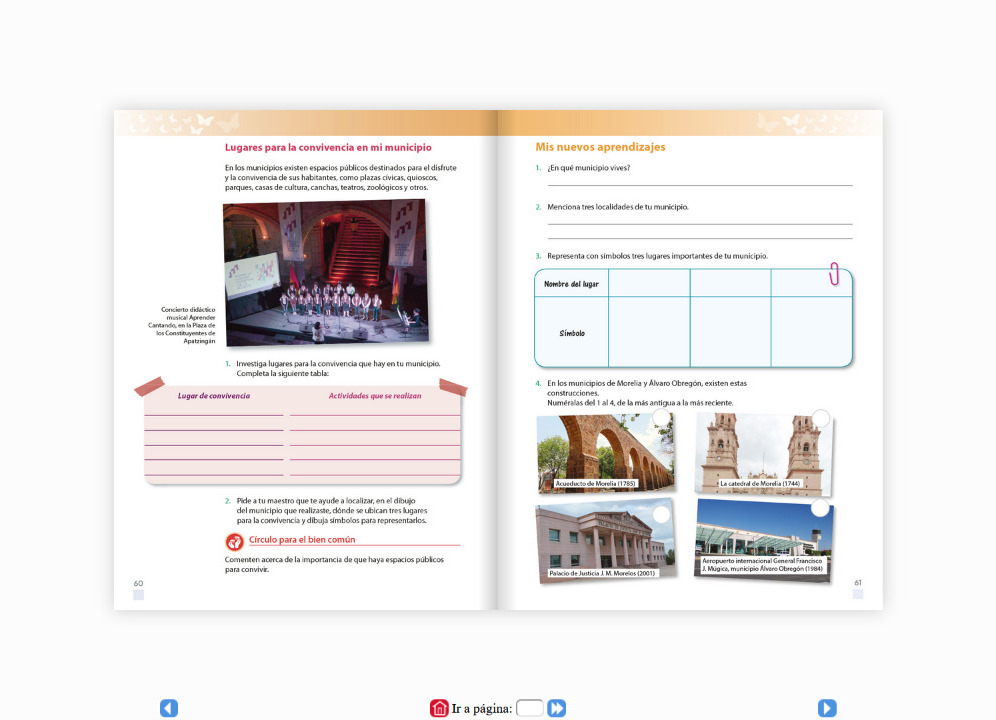Click the 'Lugar de convivencia' column header
The image size is (996, 720).
(214, 396)
